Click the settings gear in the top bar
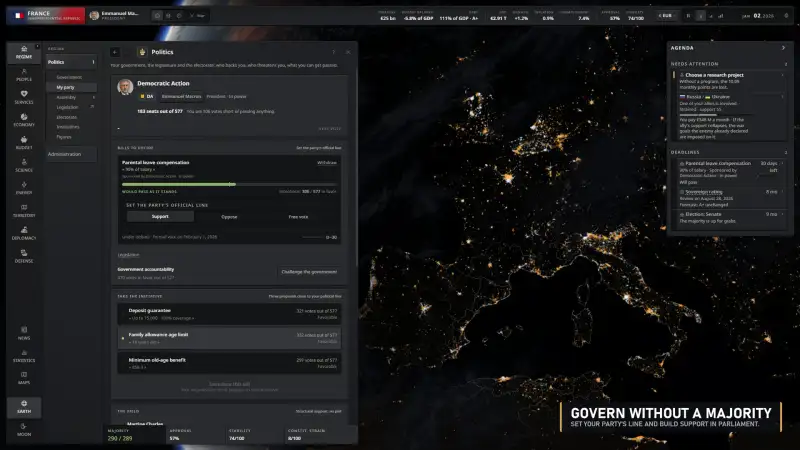800x450 pixels. [786, 16]
